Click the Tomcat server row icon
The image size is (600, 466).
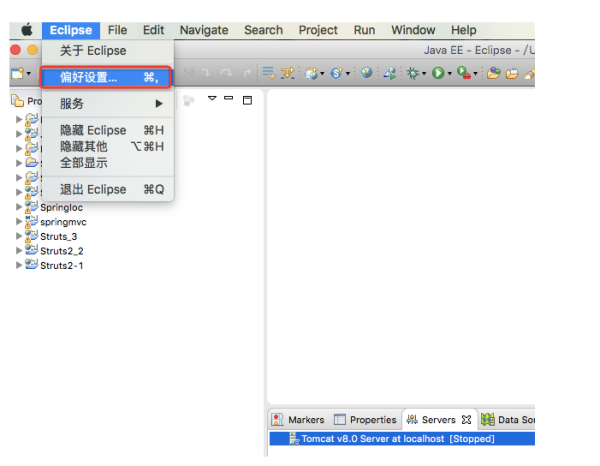(294, 438)
